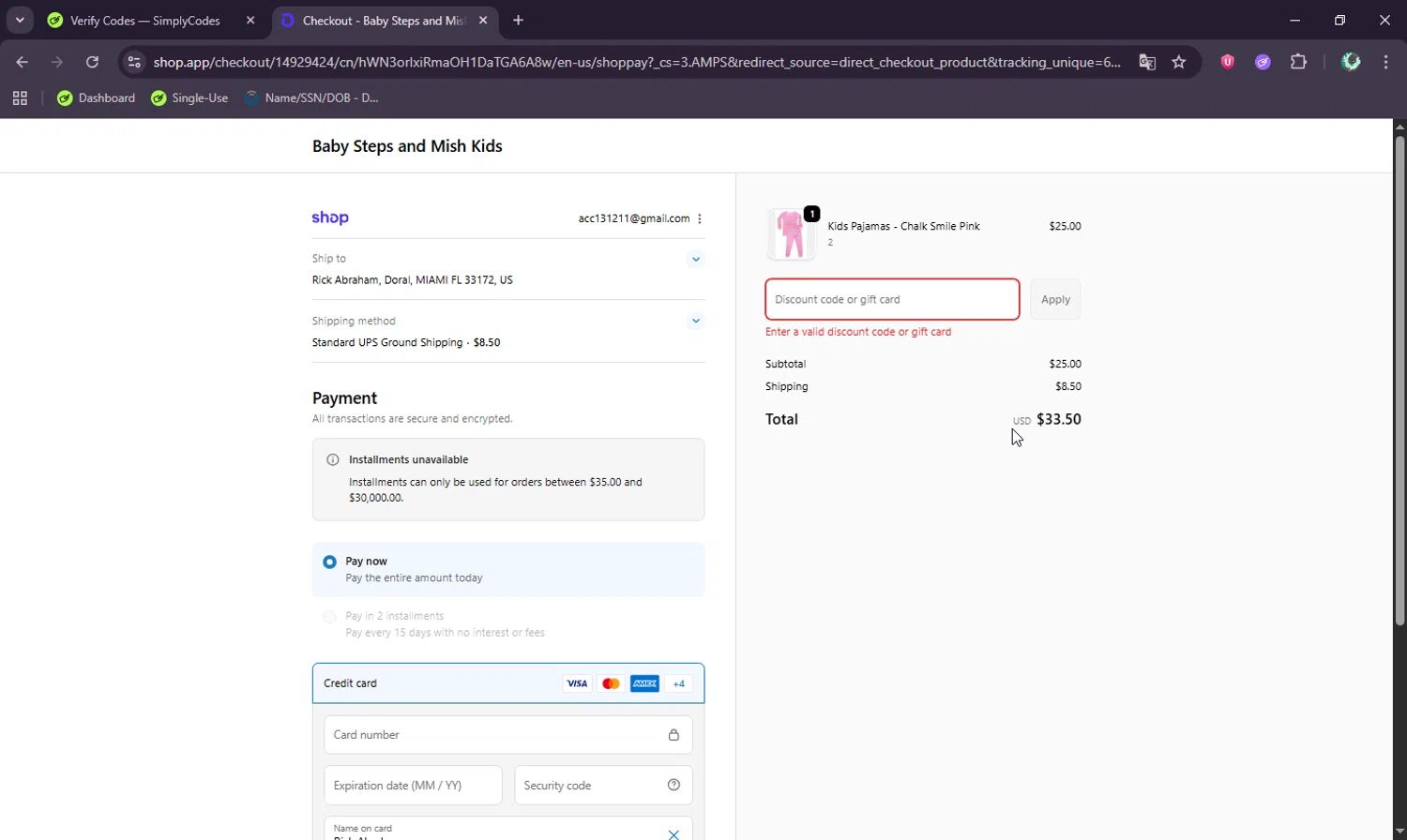1407x840 pixels.
Task: Open the Extensions puzzle icon
Action: click(1298, 62)
